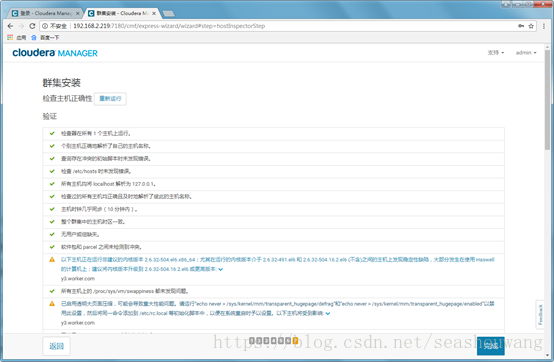Click checkmark beside 10 minutes clock sync
Image resolution: width=554 pixels, height=362 pixels.
[52, 209]
